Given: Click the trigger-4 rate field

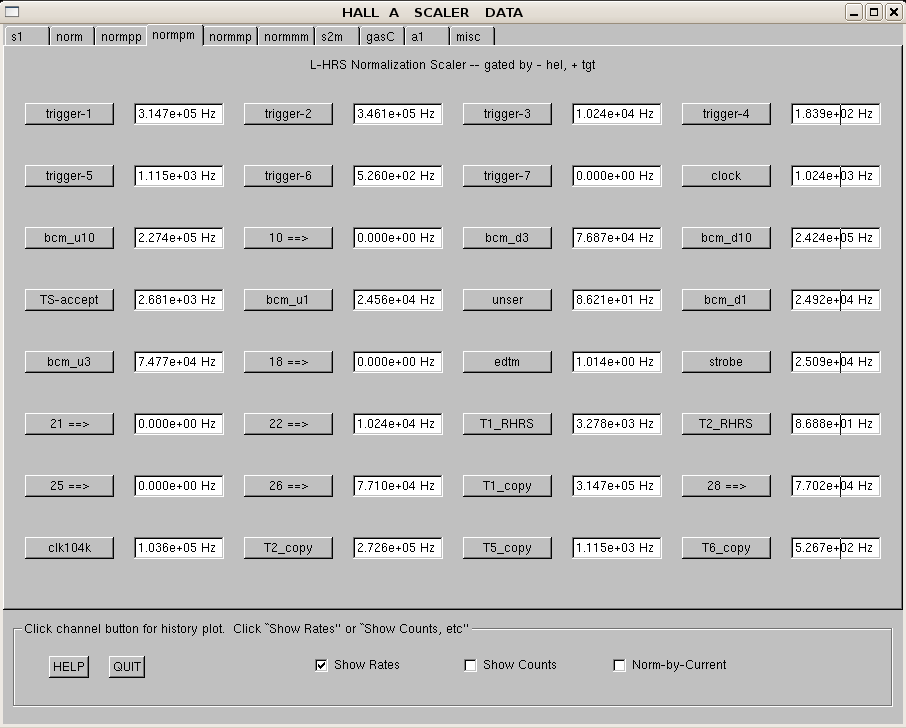Looking at the screenshot, I should click(836, 114).
